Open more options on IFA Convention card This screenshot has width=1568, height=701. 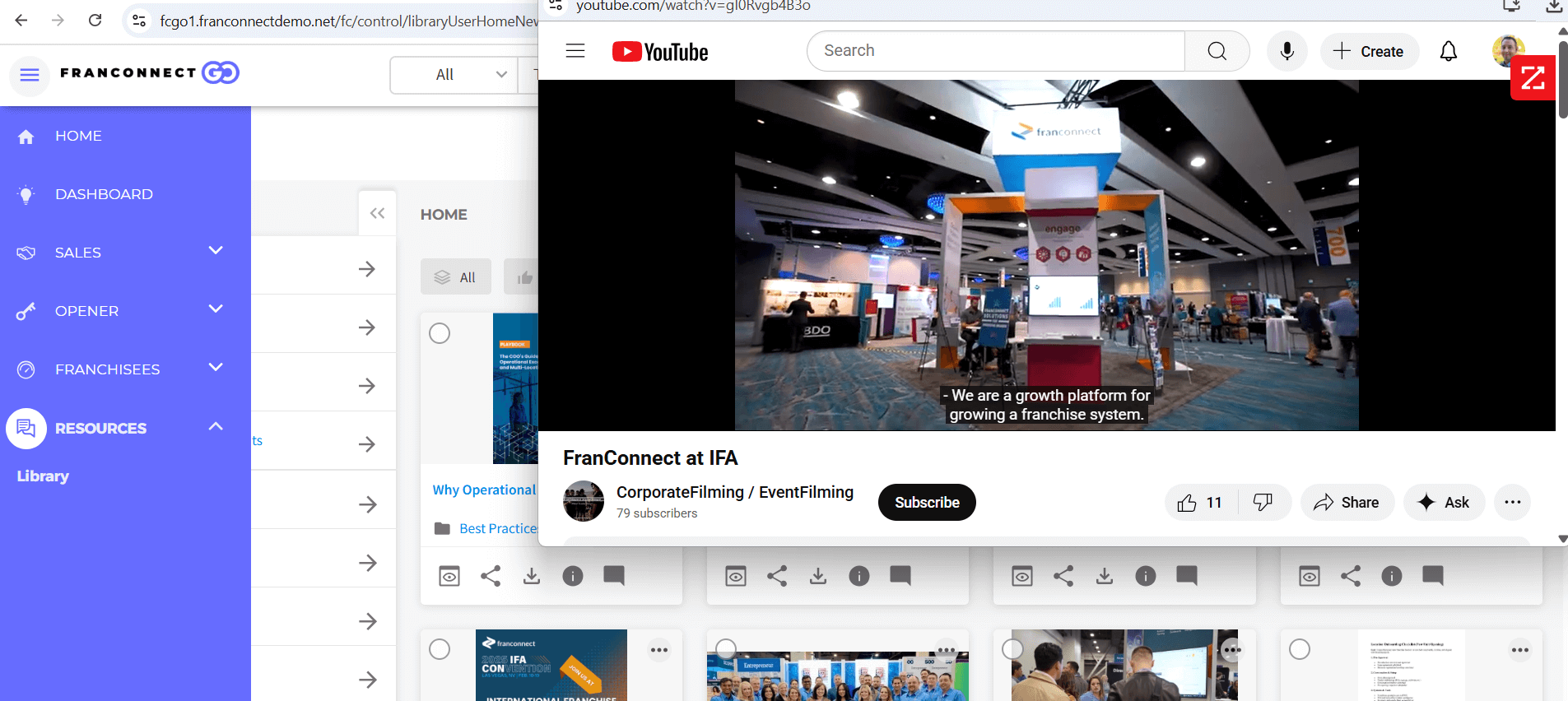point(659,650)
